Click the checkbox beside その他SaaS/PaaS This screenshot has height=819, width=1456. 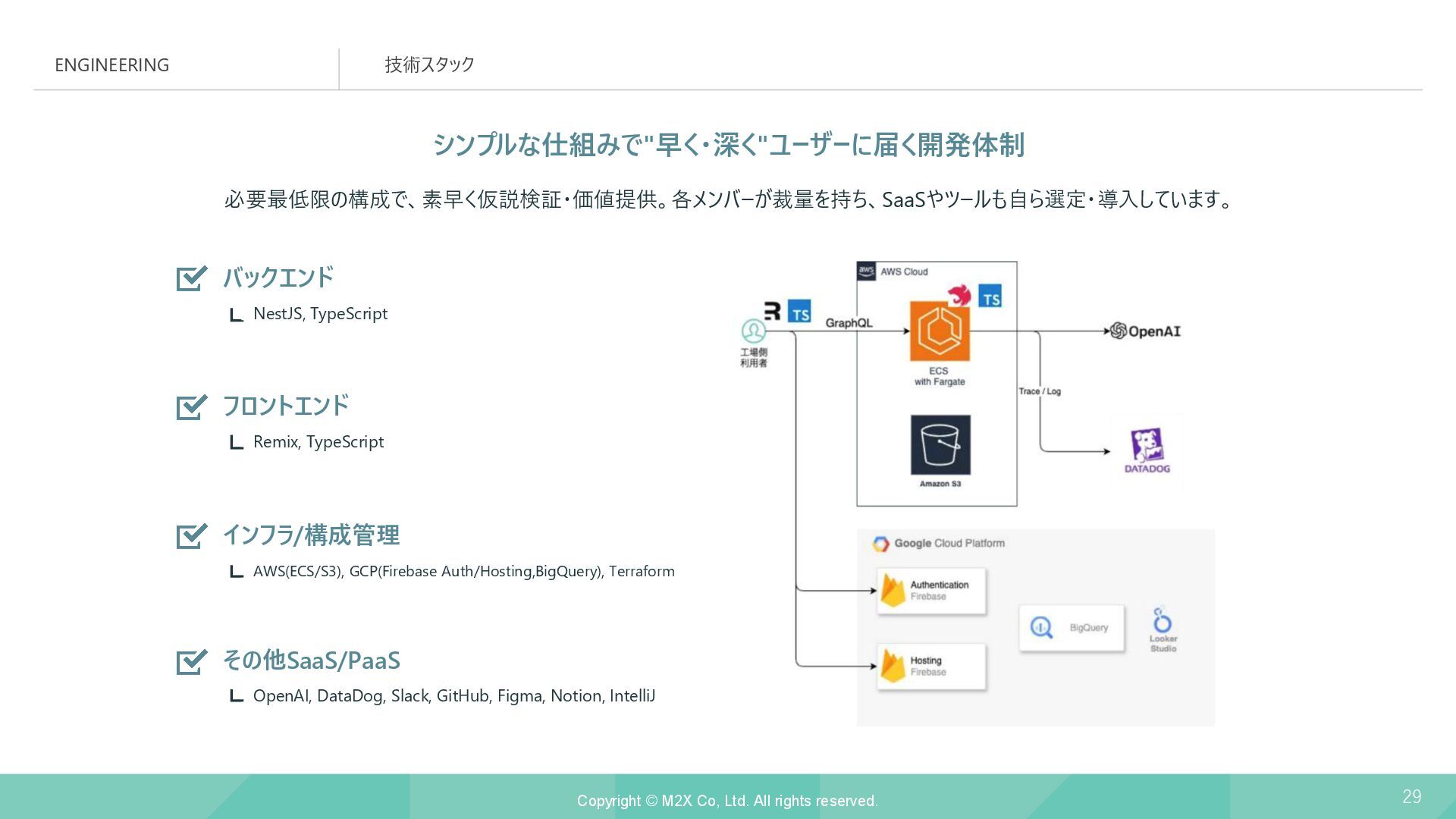tap(191, 662)
